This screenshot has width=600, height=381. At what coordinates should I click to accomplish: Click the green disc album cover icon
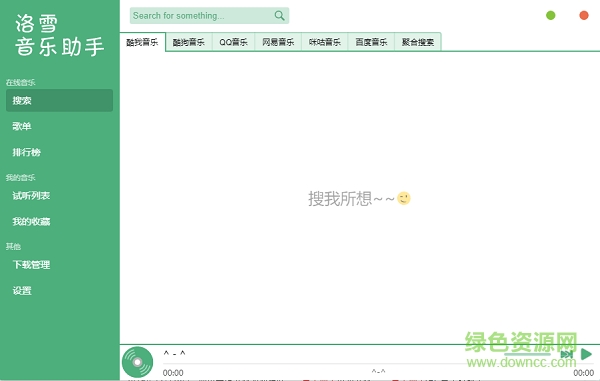(137, 362)
